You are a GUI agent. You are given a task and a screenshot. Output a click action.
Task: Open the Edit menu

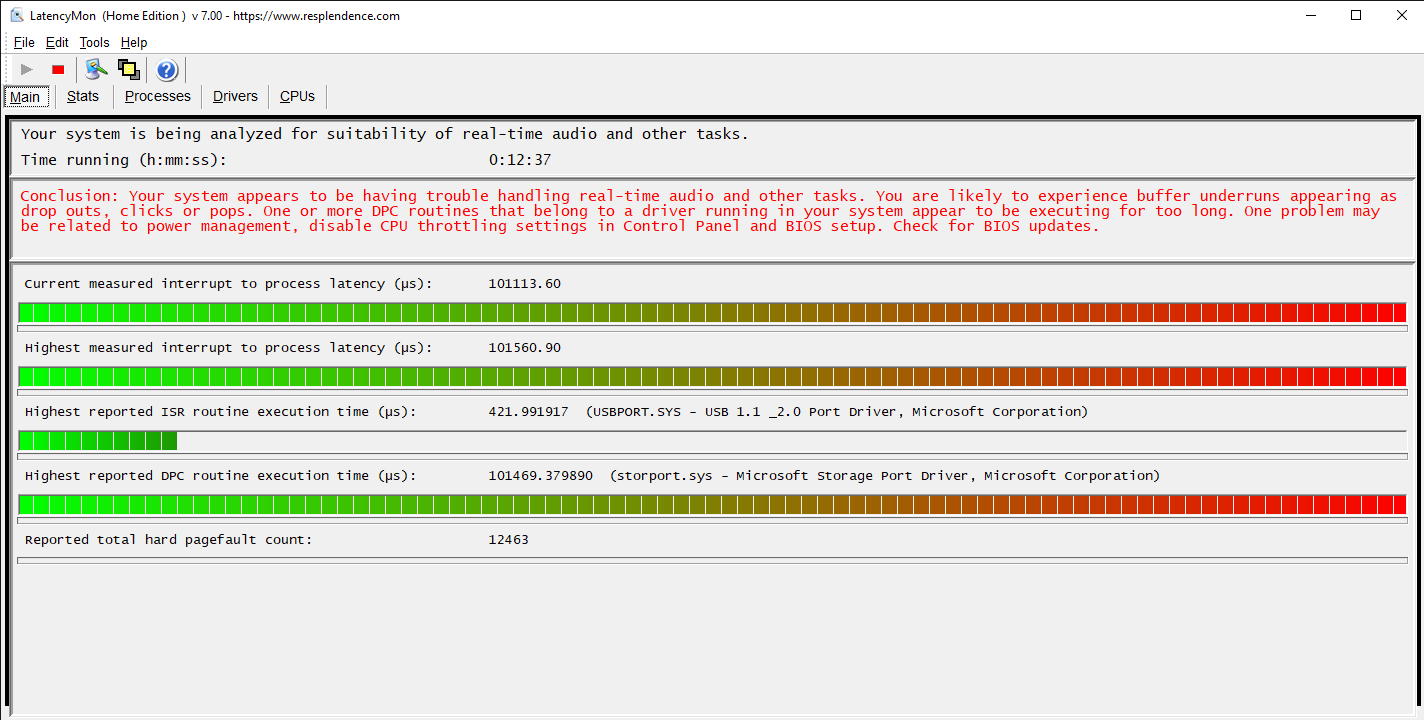[57, 42]
